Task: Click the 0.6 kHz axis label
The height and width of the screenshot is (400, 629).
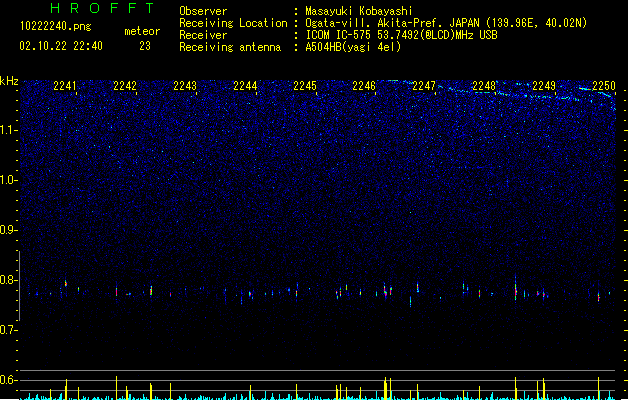Action: click(x=8, y=380)
